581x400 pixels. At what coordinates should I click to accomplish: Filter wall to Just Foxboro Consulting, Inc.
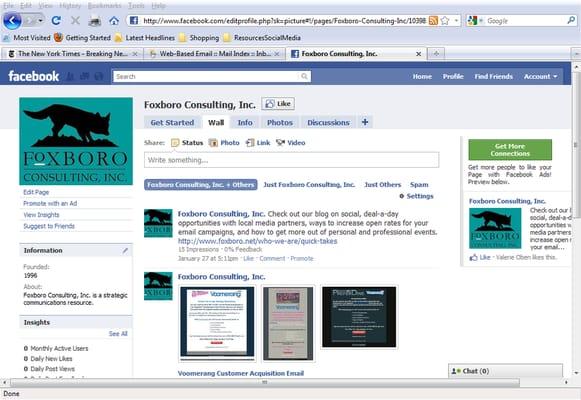[x=309, y=184]
